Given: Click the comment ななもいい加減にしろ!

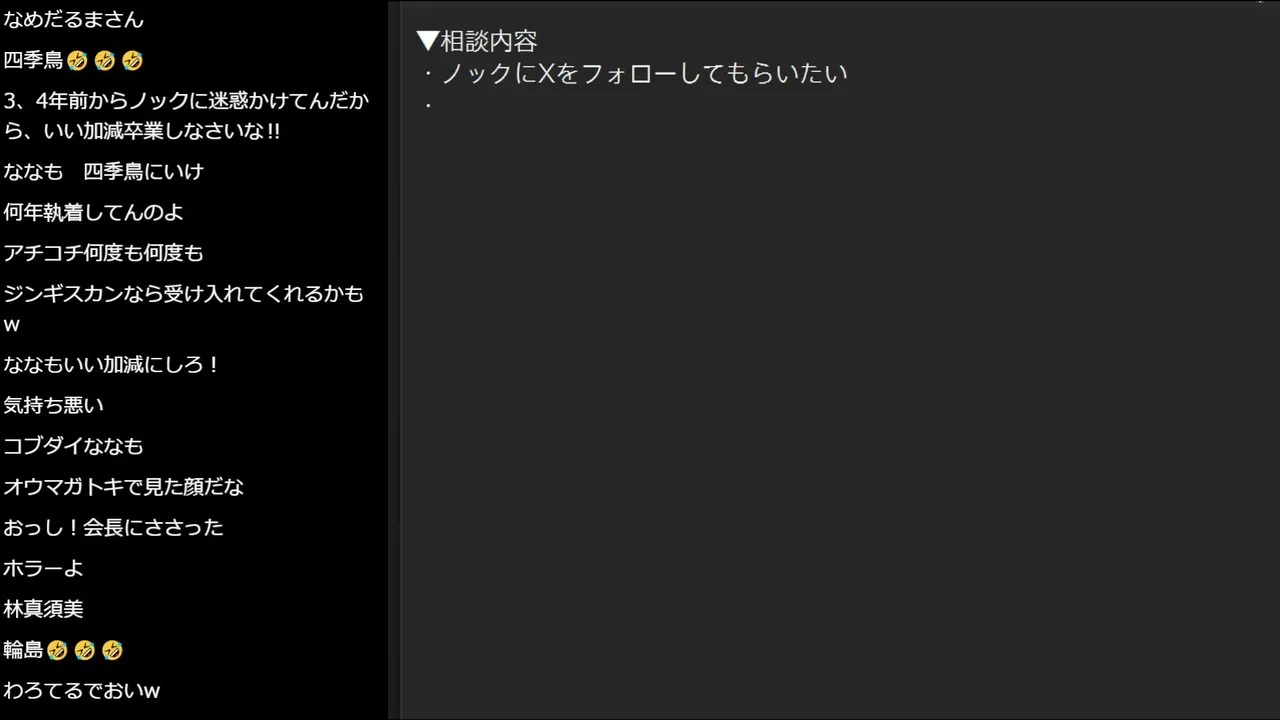Looking at the screenshot, I should click(111, 365).
